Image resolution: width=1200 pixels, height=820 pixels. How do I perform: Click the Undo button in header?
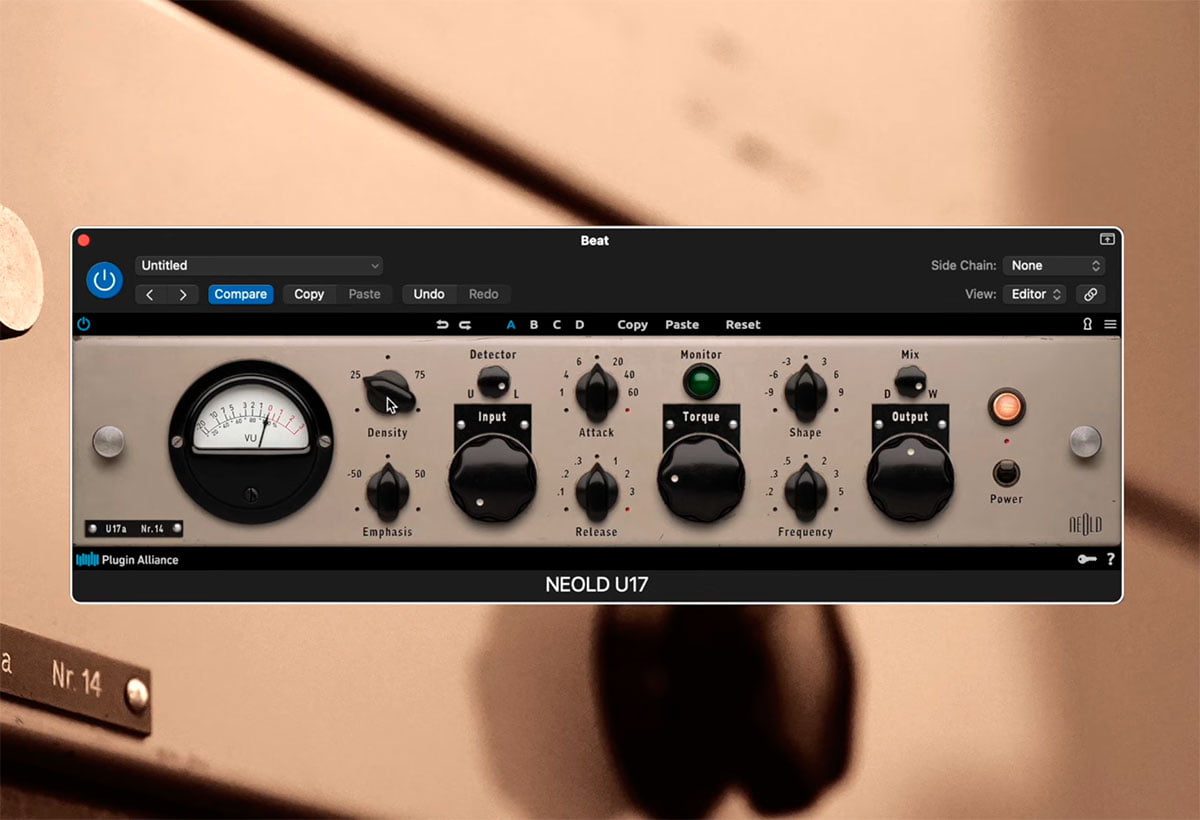point(429,294)
